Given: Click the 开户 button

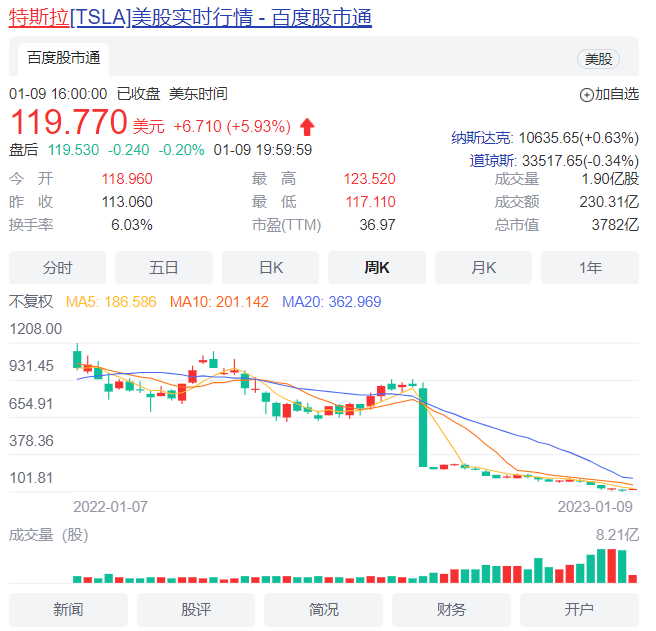Looking at the screenshot, I should pyautogui.click(x=579, y=609).
